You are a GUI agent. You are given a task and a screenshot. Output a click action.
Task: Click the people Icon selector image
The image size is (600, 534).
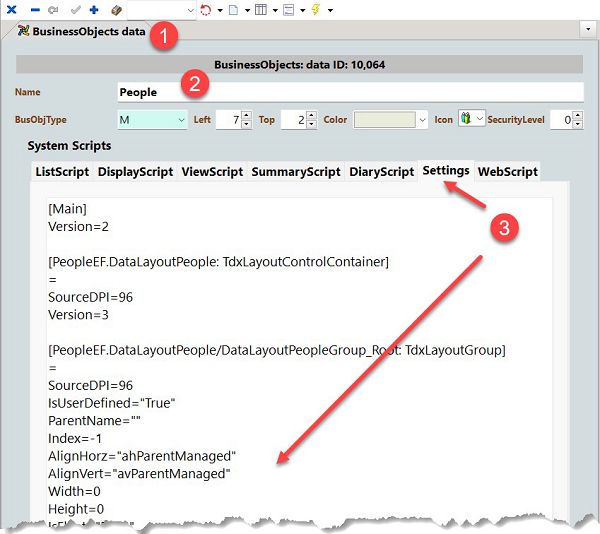coord(466,118)
